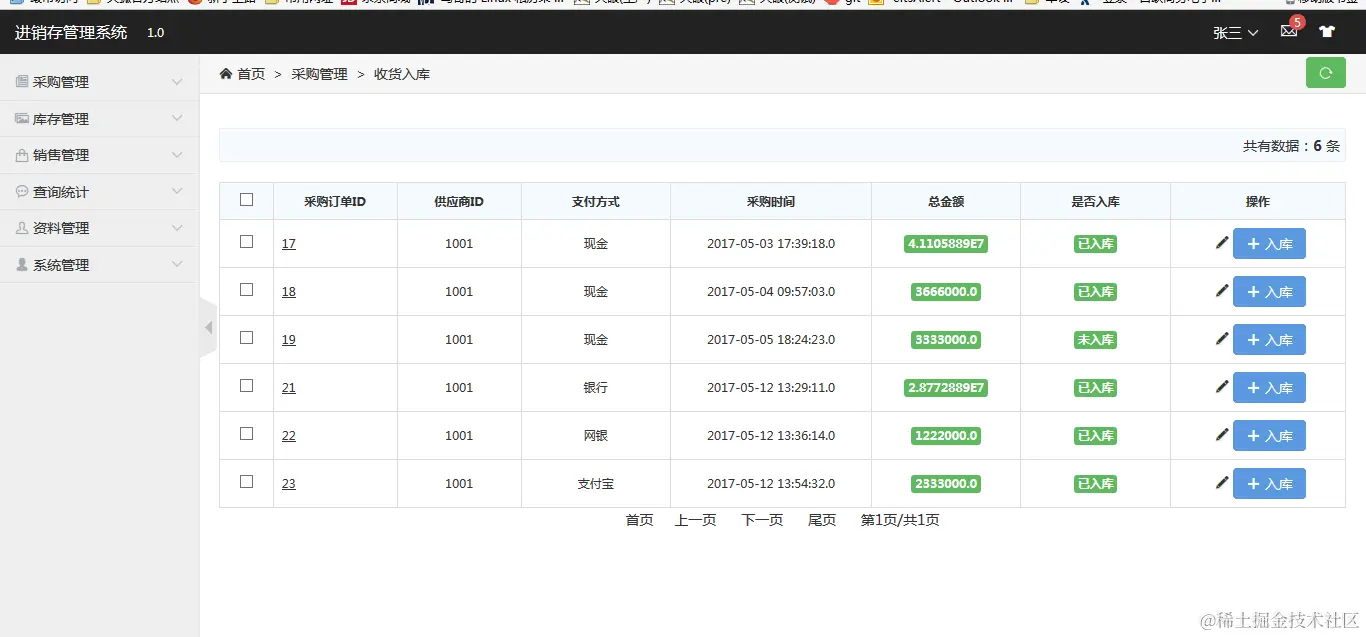The height and width of the screenshot is (637, 1366).
Task: Open purchase order ID 23 link
Action: (288, 483)
